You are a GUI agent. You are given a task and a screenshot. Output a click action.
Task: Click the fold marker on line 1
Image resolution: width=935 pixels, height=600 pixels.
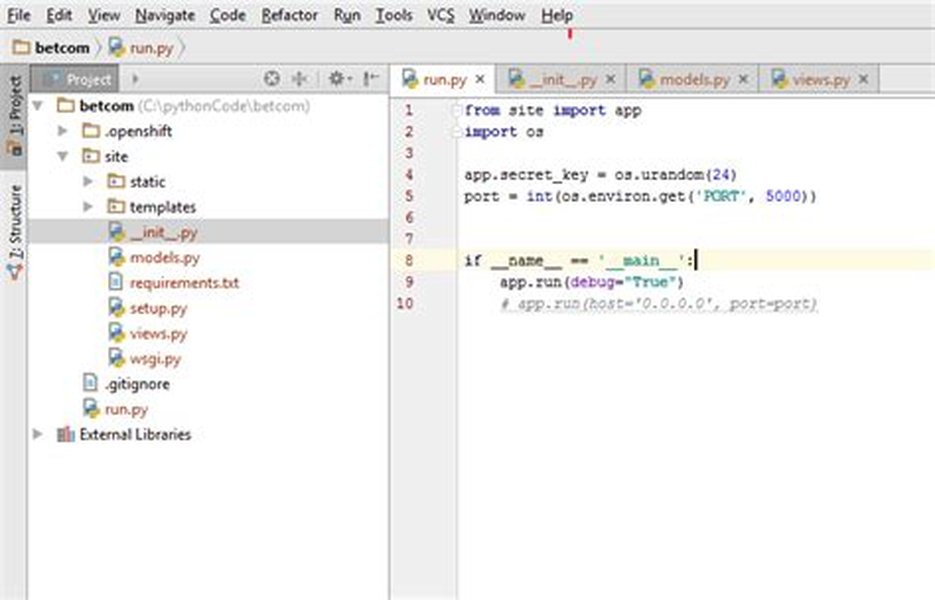tap(456, 110)
